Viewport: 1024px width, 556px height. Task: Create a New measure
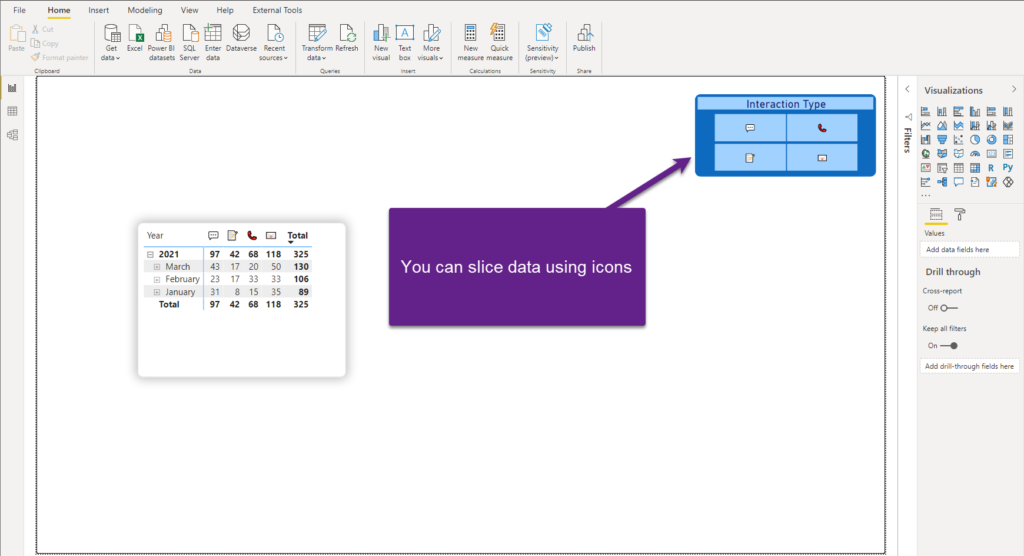click(x=470, y=43)
